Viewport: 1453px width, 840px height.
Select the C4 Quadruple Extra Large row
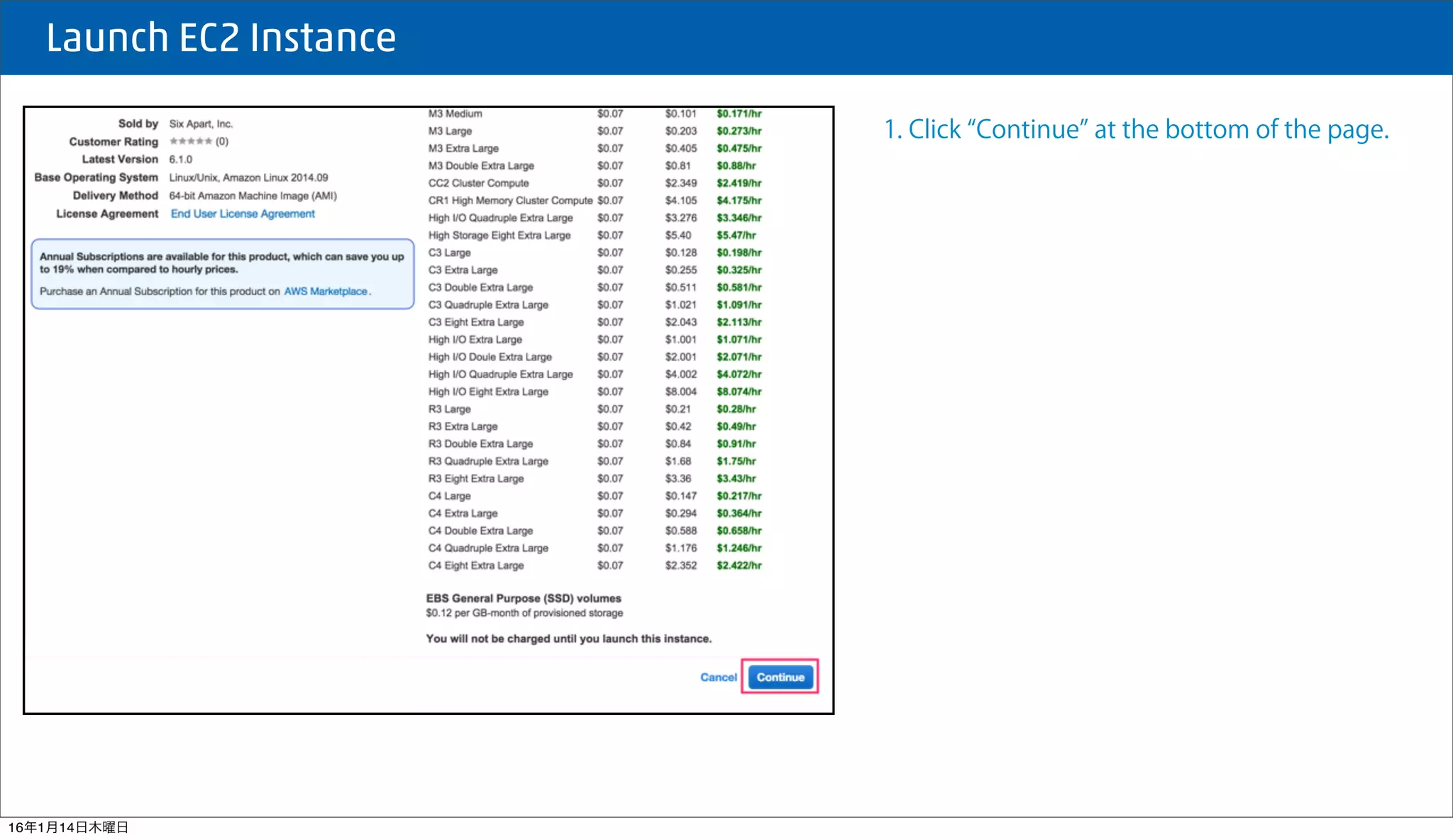[x=595, y=548]
